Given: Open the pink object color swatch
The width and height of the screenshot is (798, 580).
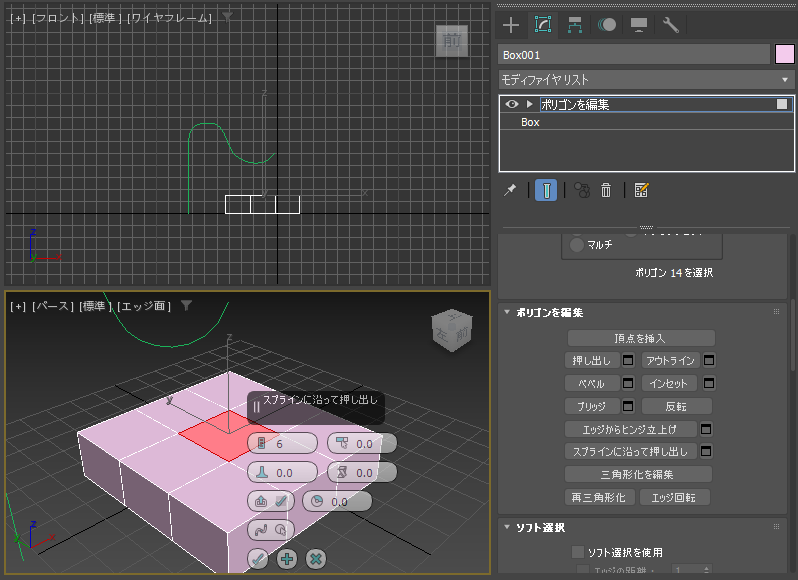Looking at the screenshot, I should [x=784, y=54].
